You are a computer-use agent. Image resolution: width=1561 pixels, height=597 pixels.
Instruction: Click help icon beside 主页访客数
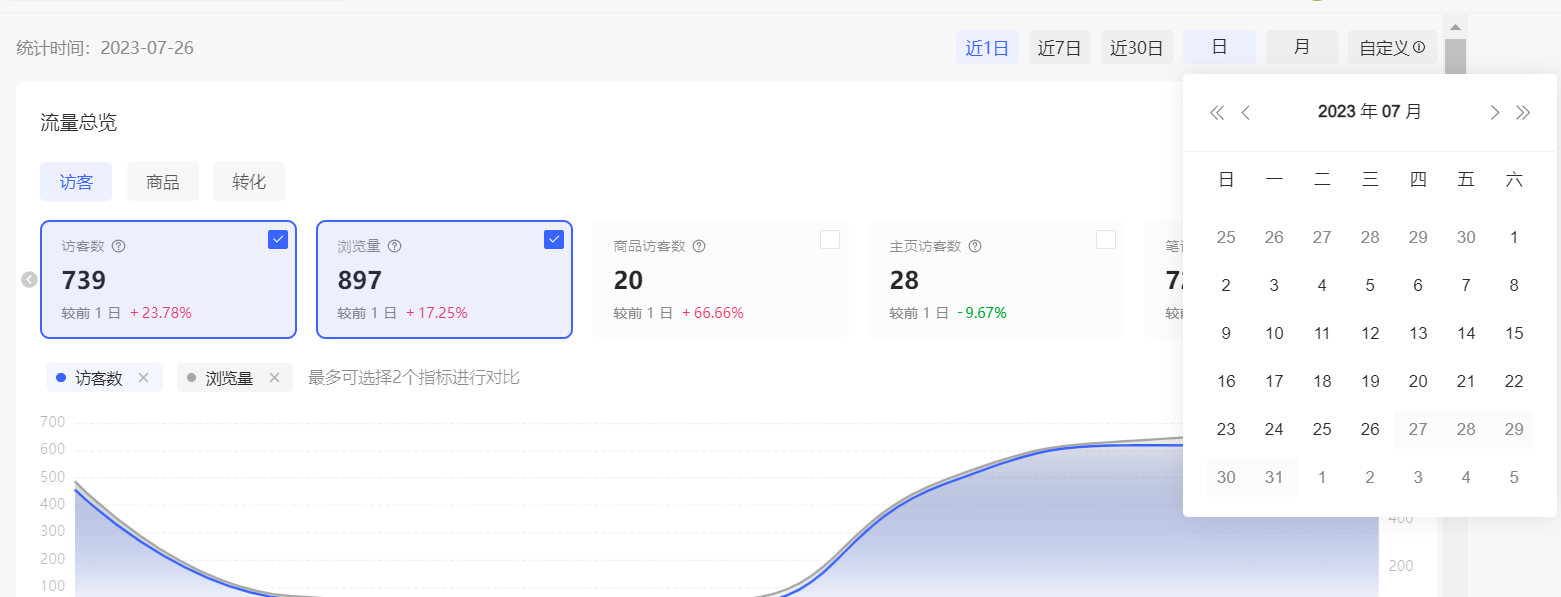[975, 246]
